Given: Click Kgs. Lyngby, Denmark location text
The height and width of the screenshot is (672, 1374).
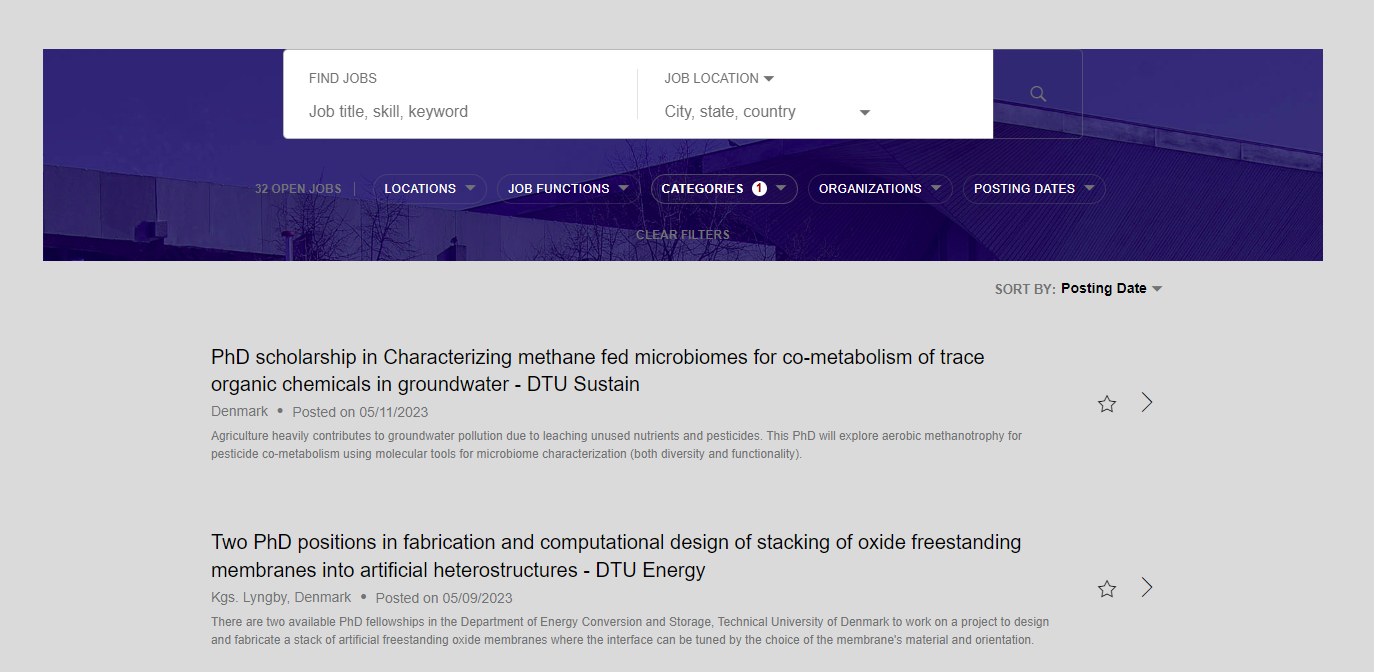Looking at the screenshot, I should (x=281, y=597).
